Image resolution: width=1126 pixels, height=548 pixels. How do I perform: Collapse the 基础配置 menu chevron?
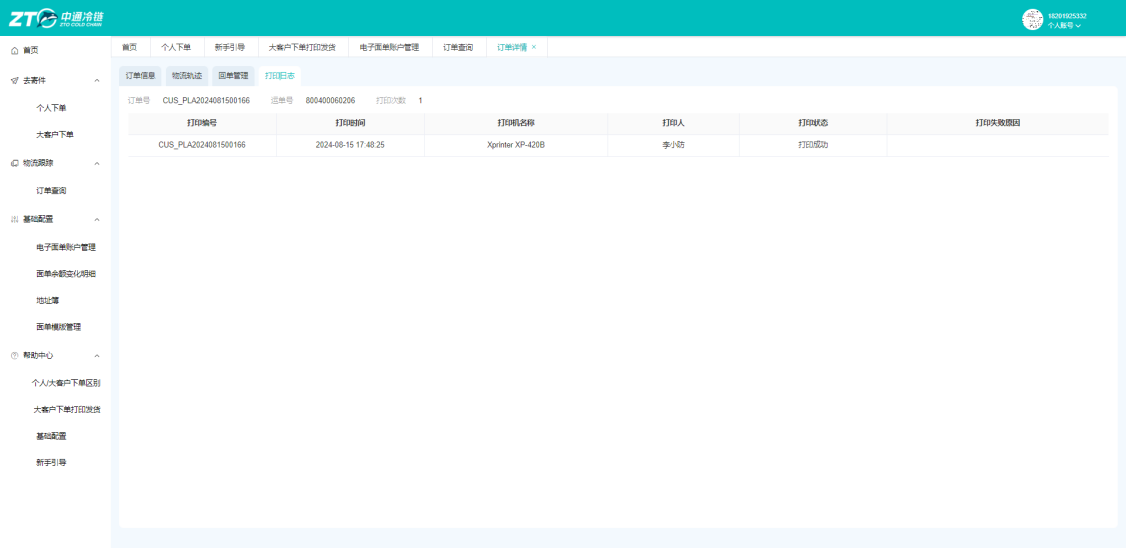[97, 219]
